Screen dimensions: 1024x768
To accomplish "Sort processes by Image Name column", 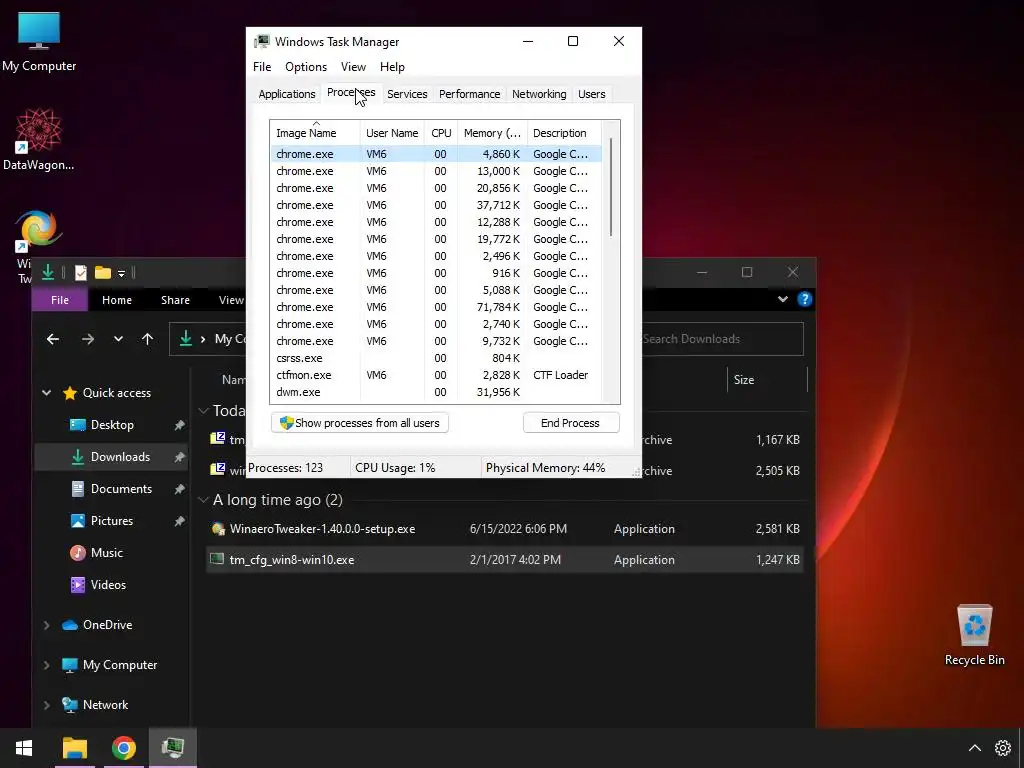I will pos(315,133).
